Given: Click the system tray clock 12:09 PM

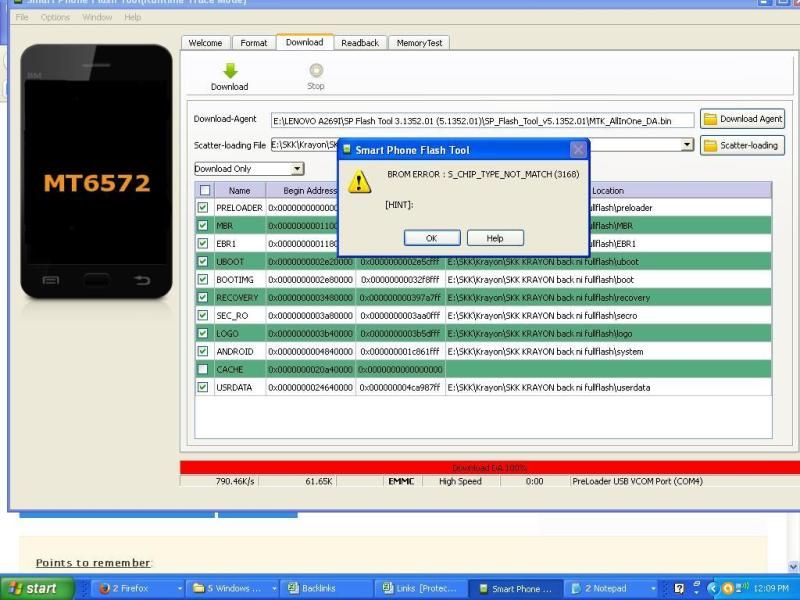Looking at the screenshot, I should point(771,588).
